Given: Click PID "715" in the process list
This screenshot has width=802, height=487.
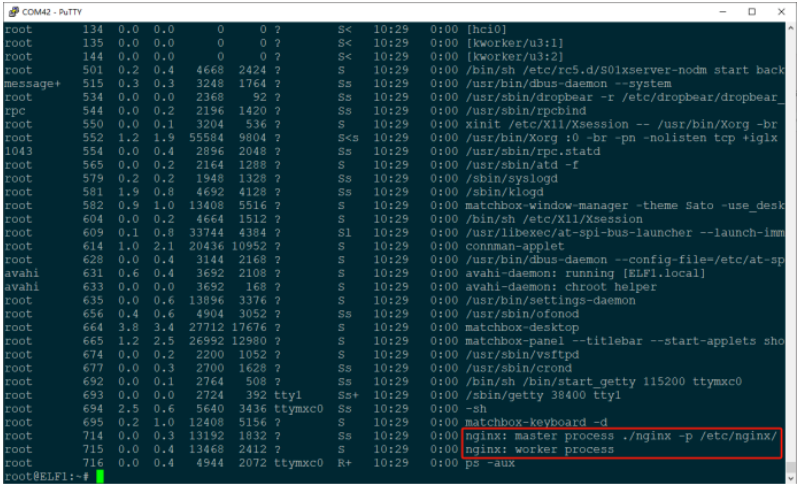Looking at the screenshot, I should [93, 450].
